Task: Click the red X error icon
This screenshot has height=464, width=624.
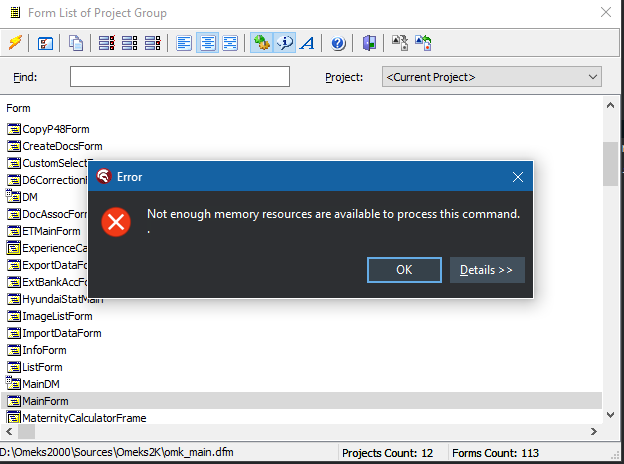Action: [117, 221]
